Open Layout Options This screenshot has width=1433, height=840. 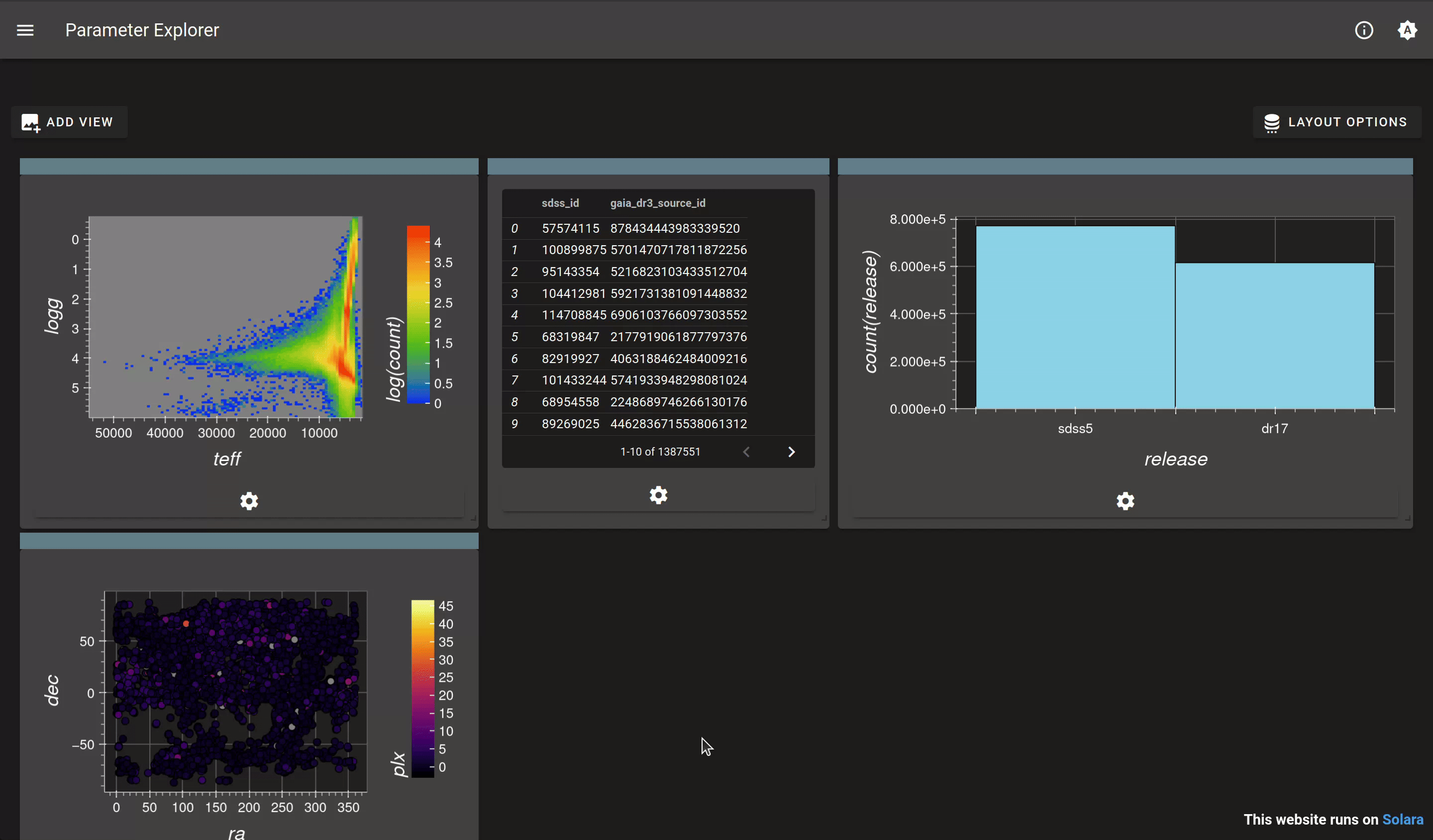click(1336, 122)
